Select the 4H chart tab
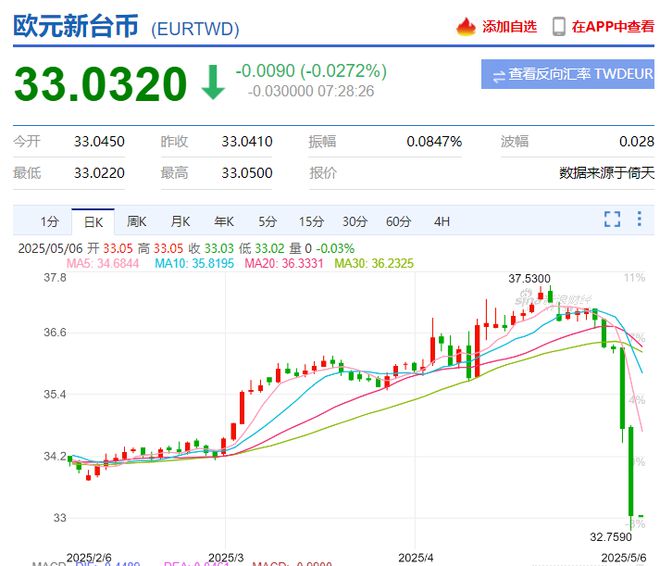Image resolution: width=660 pixels, height=566 pixels. [x=442, y=221]
